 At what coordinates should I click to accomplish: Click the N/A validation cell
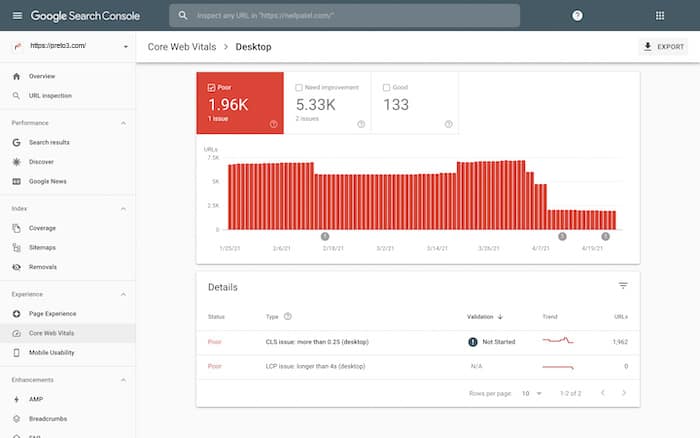click(x=476, y=366)
